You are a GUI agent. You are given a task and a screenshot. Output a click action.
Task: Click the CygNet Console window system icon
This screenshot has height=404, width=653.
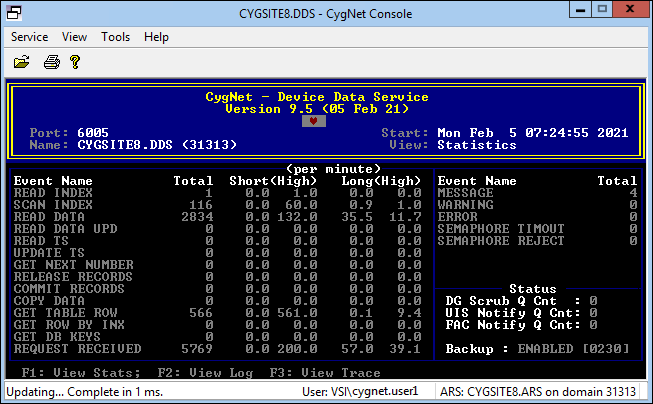tap(14, 13)
